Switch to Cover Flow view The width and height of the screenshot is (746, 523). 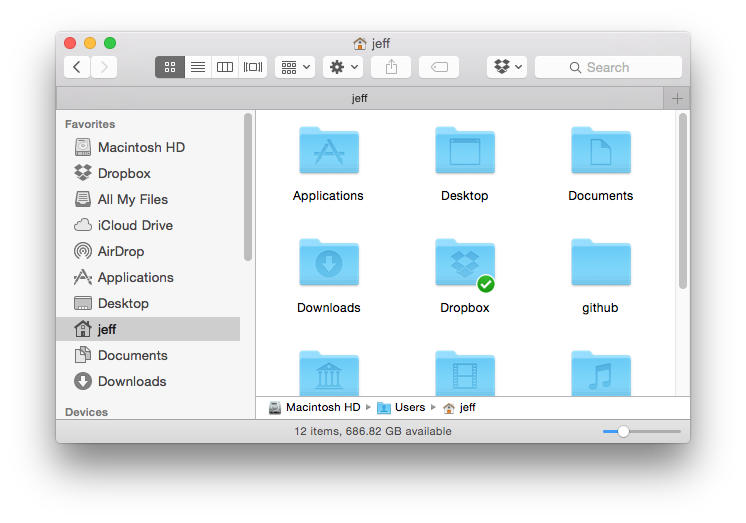pyautogui.click(x=253, y=67)
